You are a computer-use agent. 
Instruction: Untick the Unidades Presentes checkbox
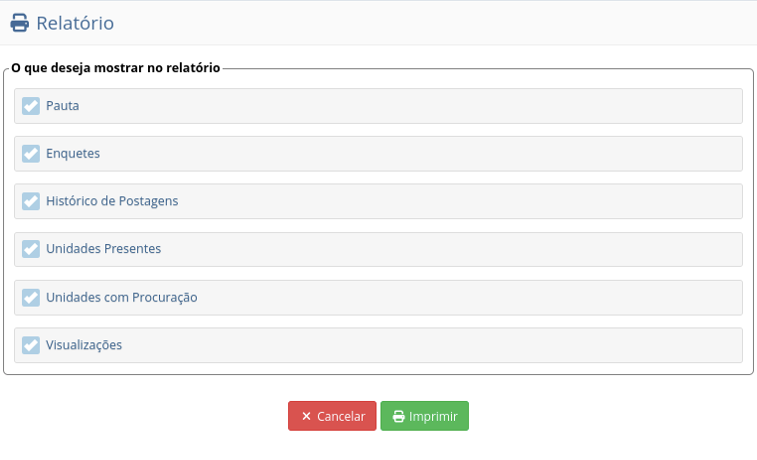pyautogui.click(x=31, y=249)
